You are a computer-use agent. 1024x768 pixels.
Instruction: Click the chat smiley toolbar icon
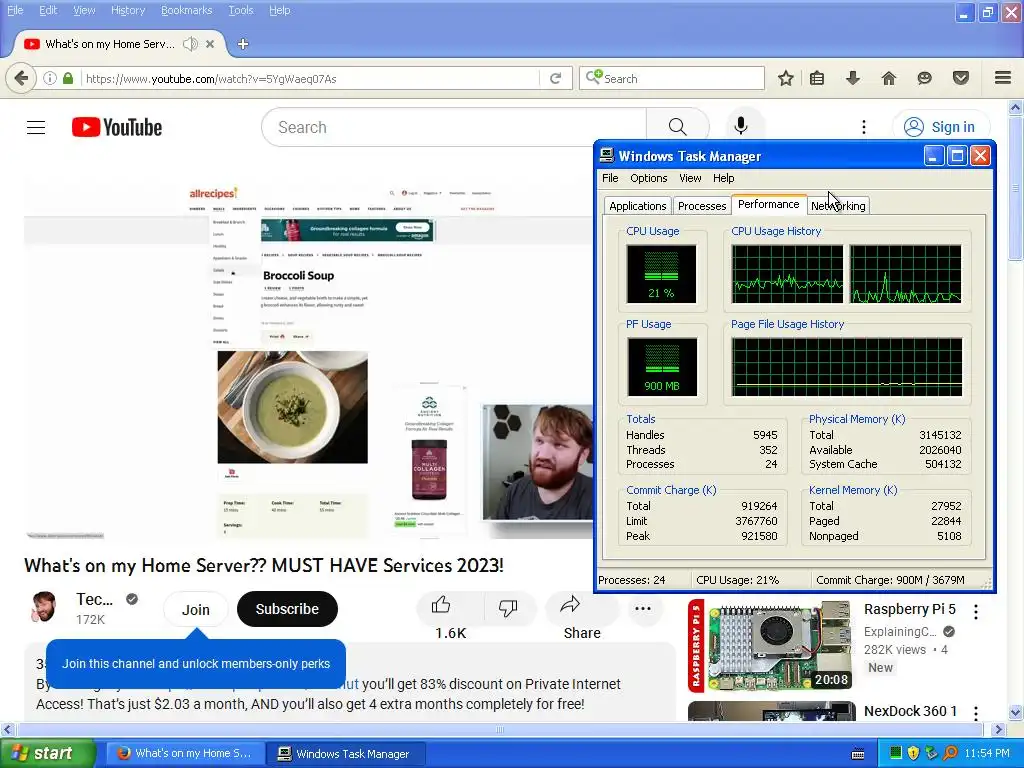coord(924,78)
